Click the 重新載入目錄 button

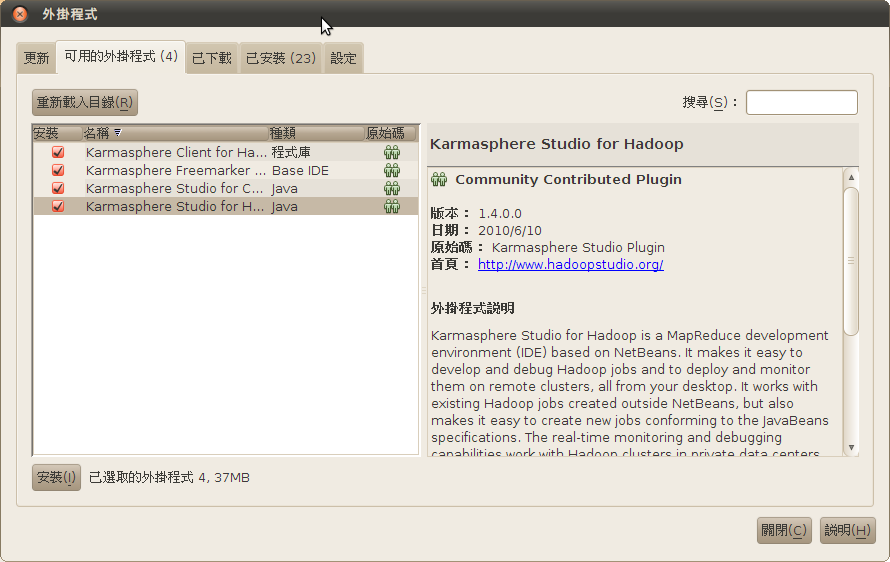coord(85,102)
